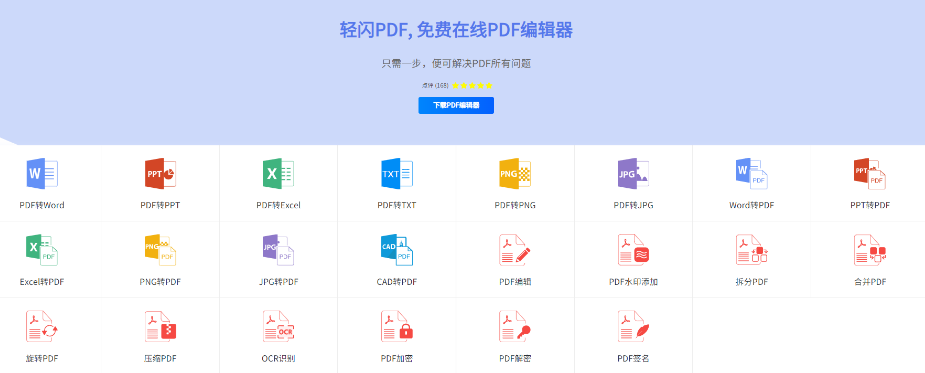The width and height of the screenshot is (925, 373).
Task: Click the PDF加密 label text
Action: [397, 358]
